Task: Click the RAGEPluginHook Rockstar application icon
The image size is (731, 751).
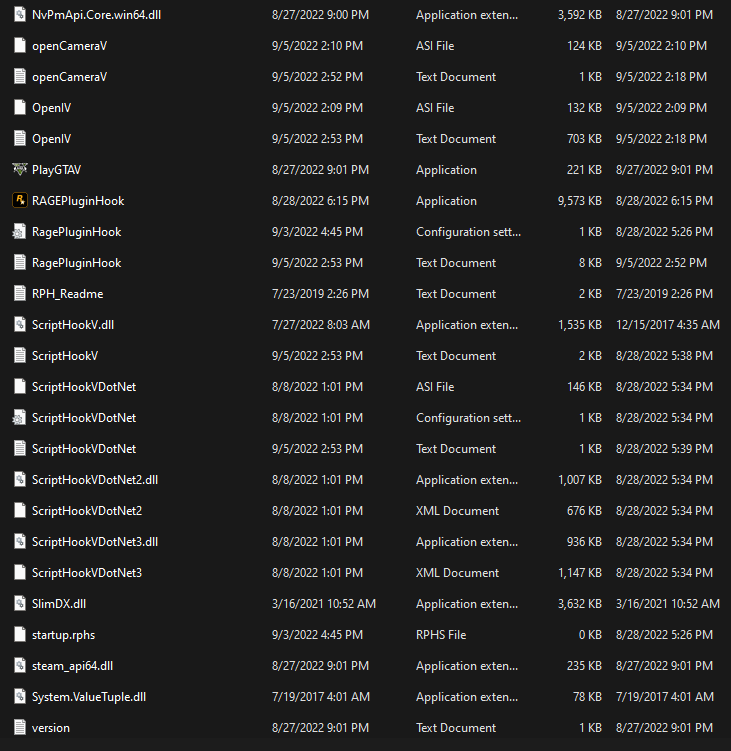Action: [20, 200]
